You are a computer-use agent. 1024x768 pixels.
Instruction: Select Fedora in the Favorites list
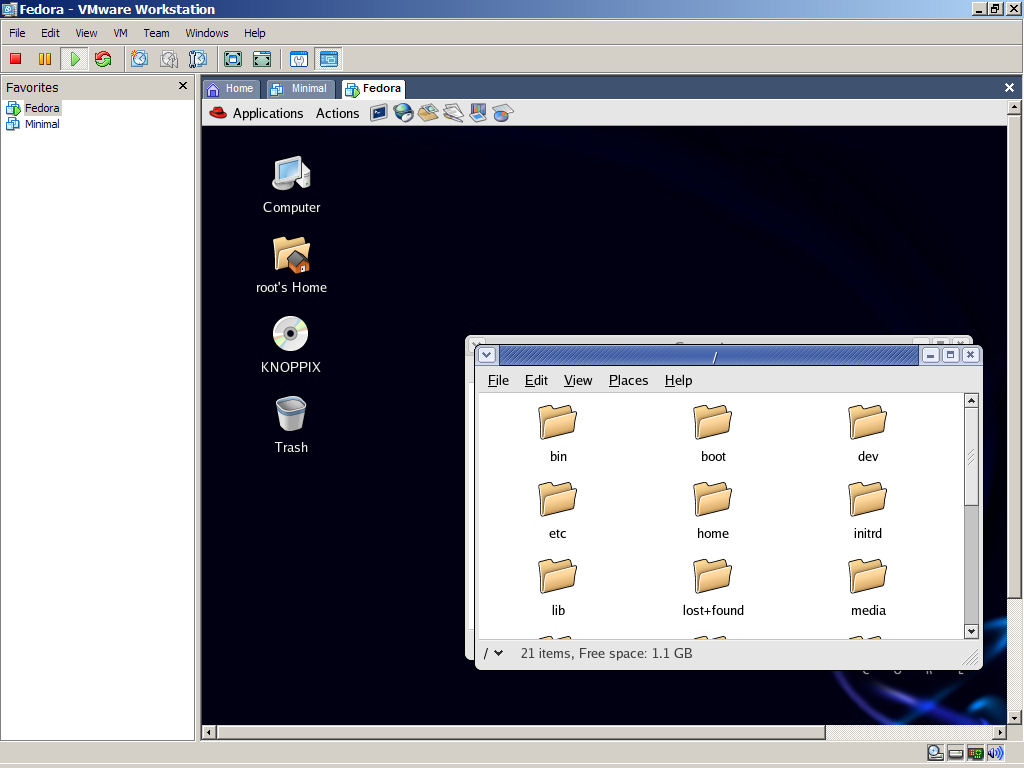(33, 108)
